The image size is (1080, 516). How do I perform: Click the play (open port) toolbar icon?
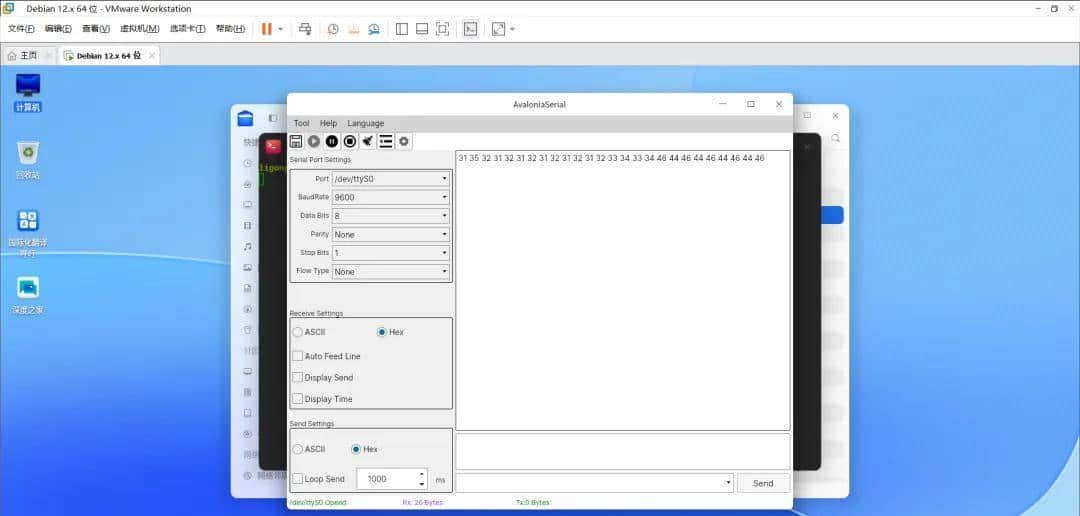[x=314, y=141]
